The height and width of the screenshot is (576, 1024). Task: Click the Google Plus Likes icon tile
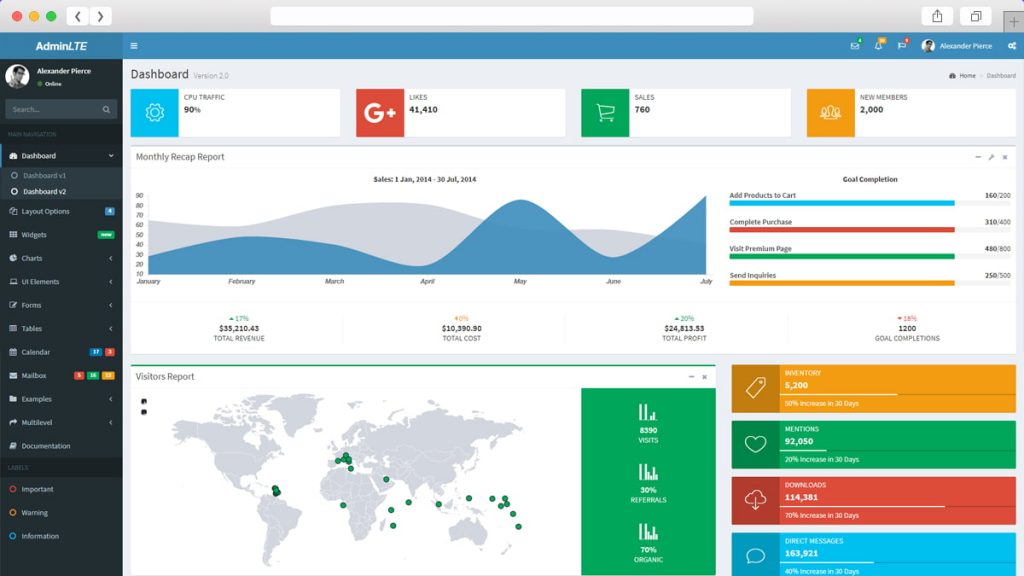[380, 112]
